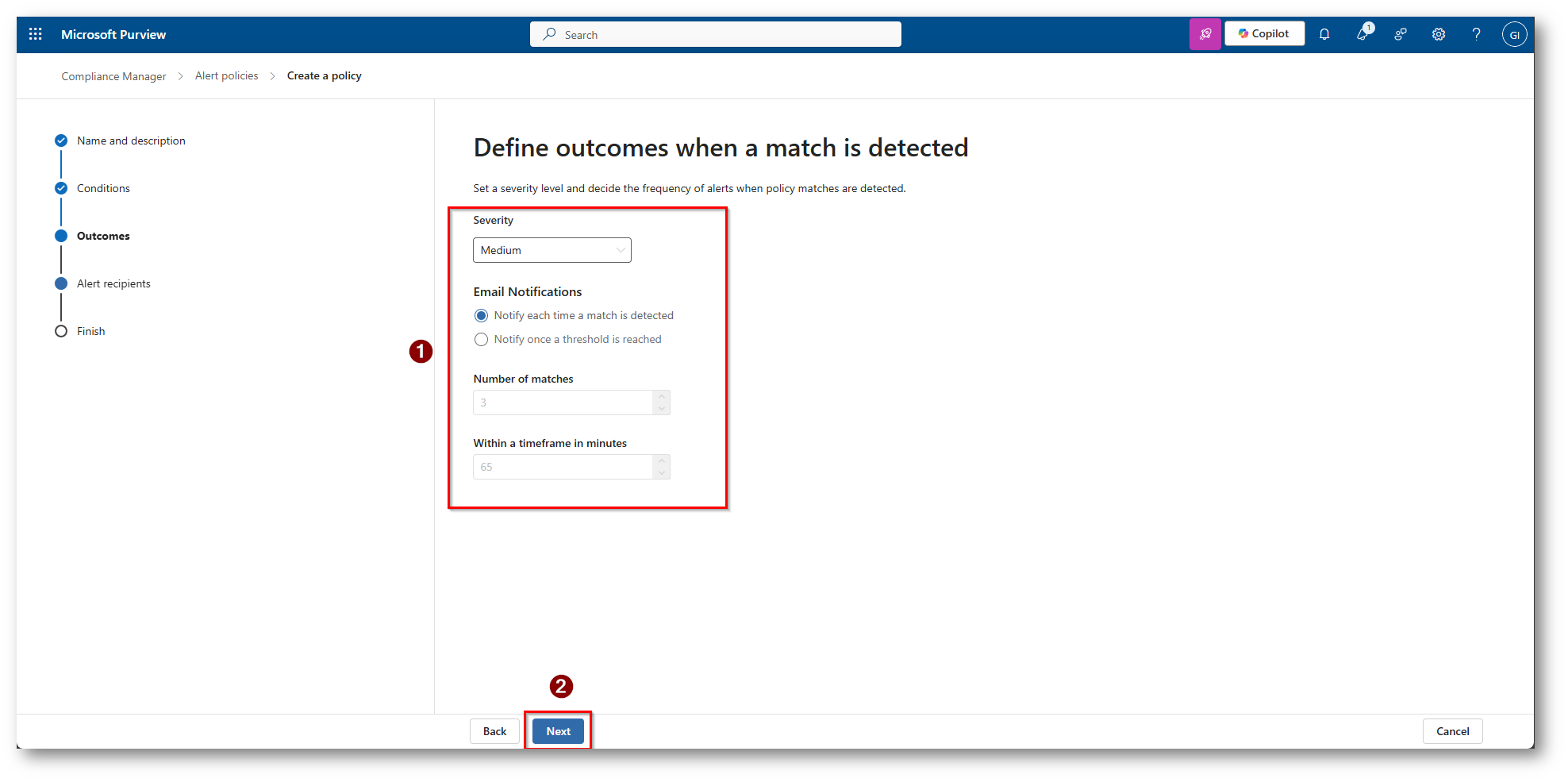Click the completed Conditions step circle
The image size is (1568, 782).
tap(61, 188)
